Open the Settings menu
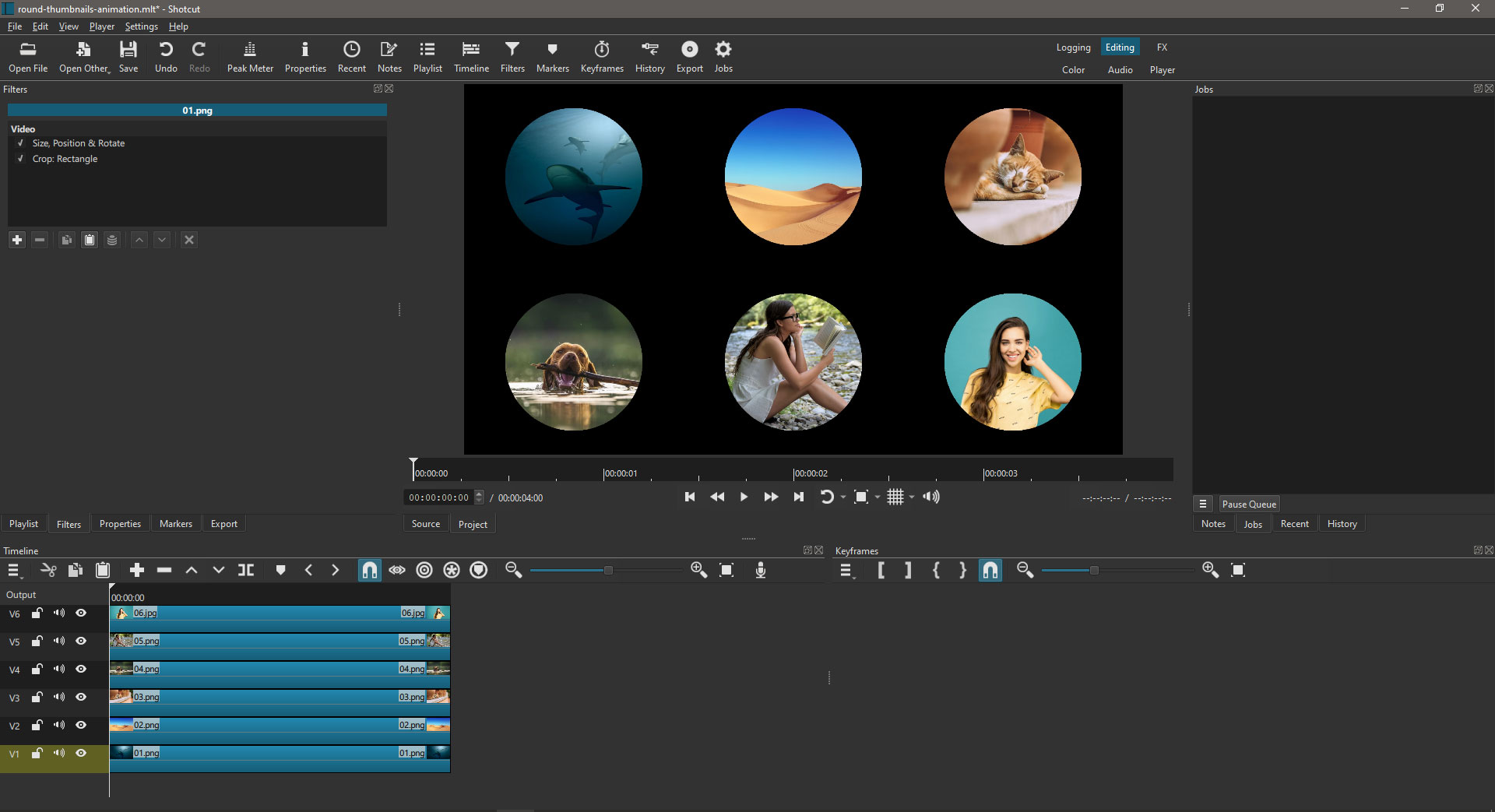This screenshot has width=1495, height=812. (141, 26)
